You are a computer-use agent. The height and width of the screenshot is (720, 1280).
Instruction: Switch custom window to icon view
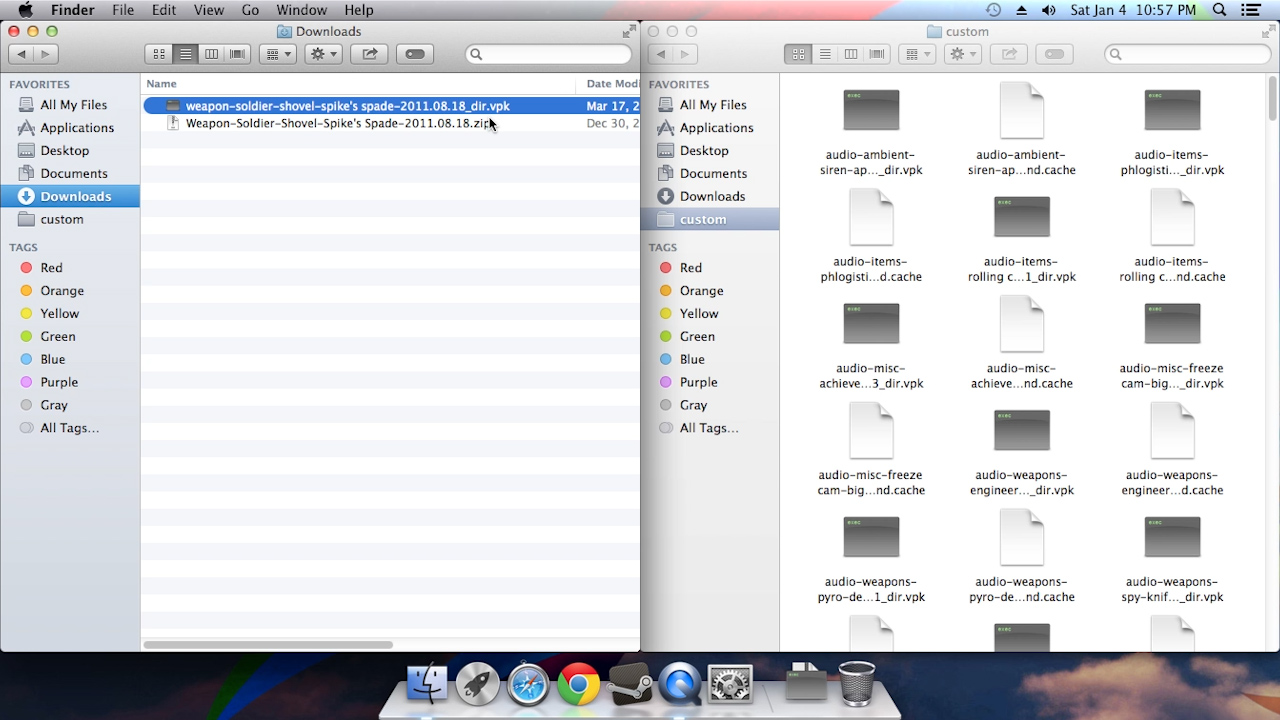798,54
